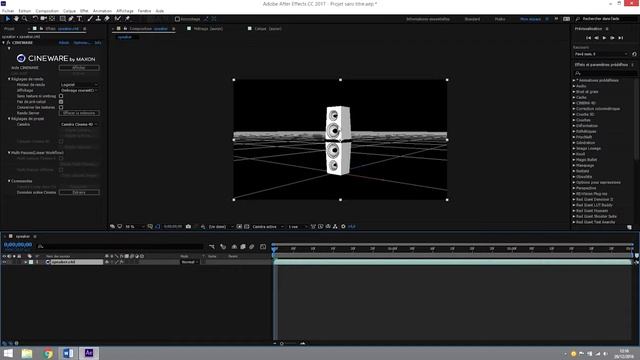640x360 pixels.
Task: Collapse 'Réglages de projet' section
Action: coord(9,119)
